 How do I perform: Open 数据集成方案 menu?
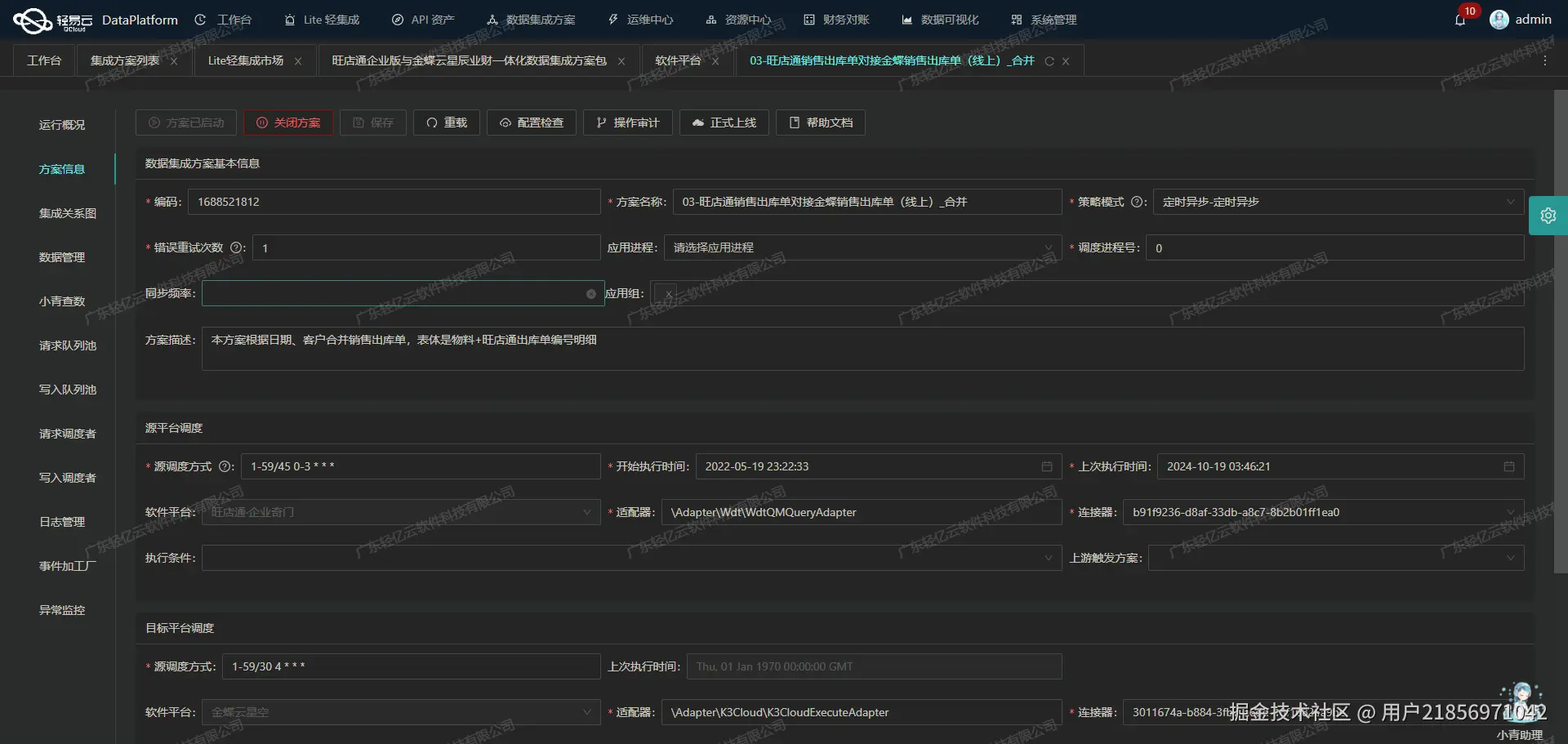[531, 20]
